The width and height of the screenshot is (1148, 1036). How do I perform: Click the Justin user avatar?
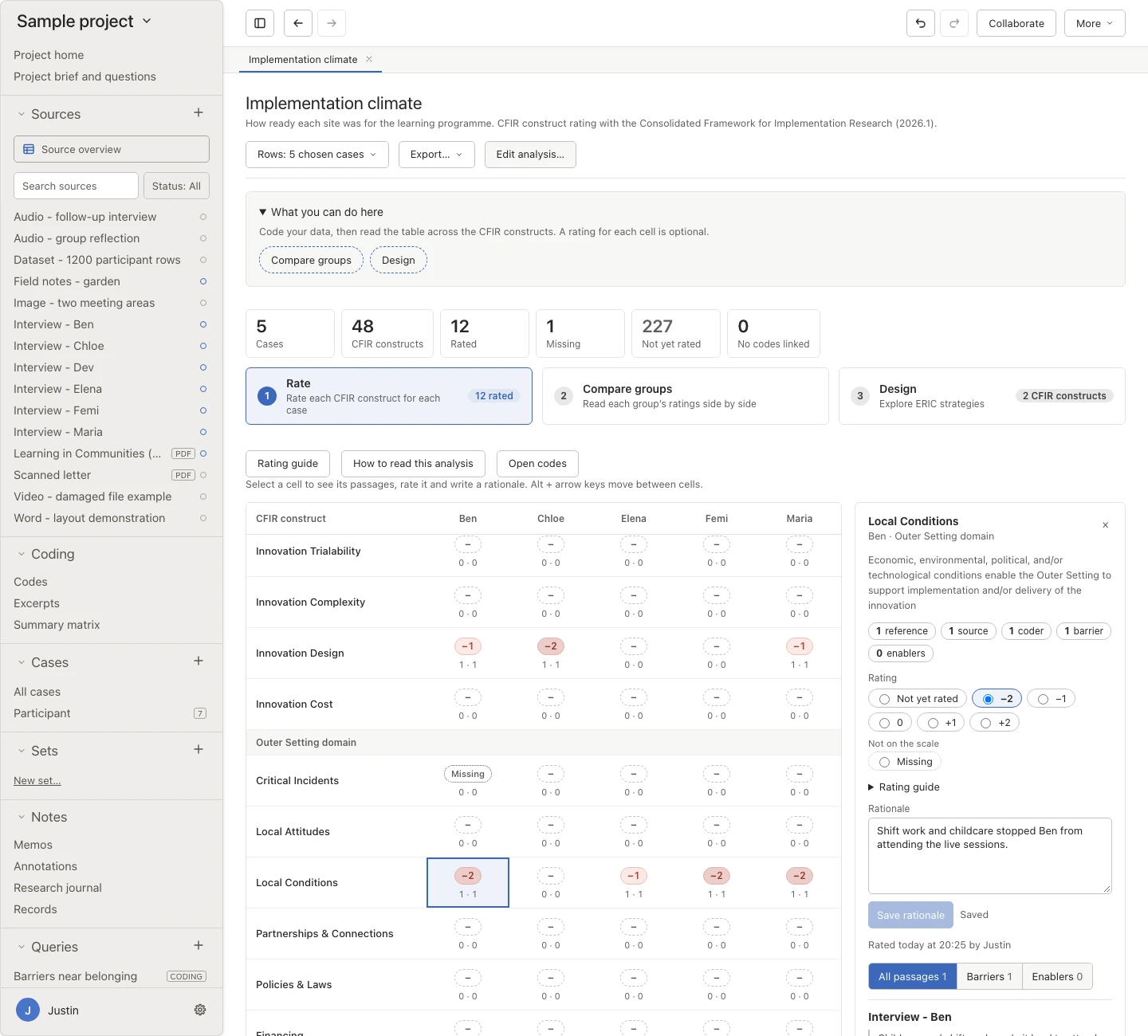[x=28, y=1010]
